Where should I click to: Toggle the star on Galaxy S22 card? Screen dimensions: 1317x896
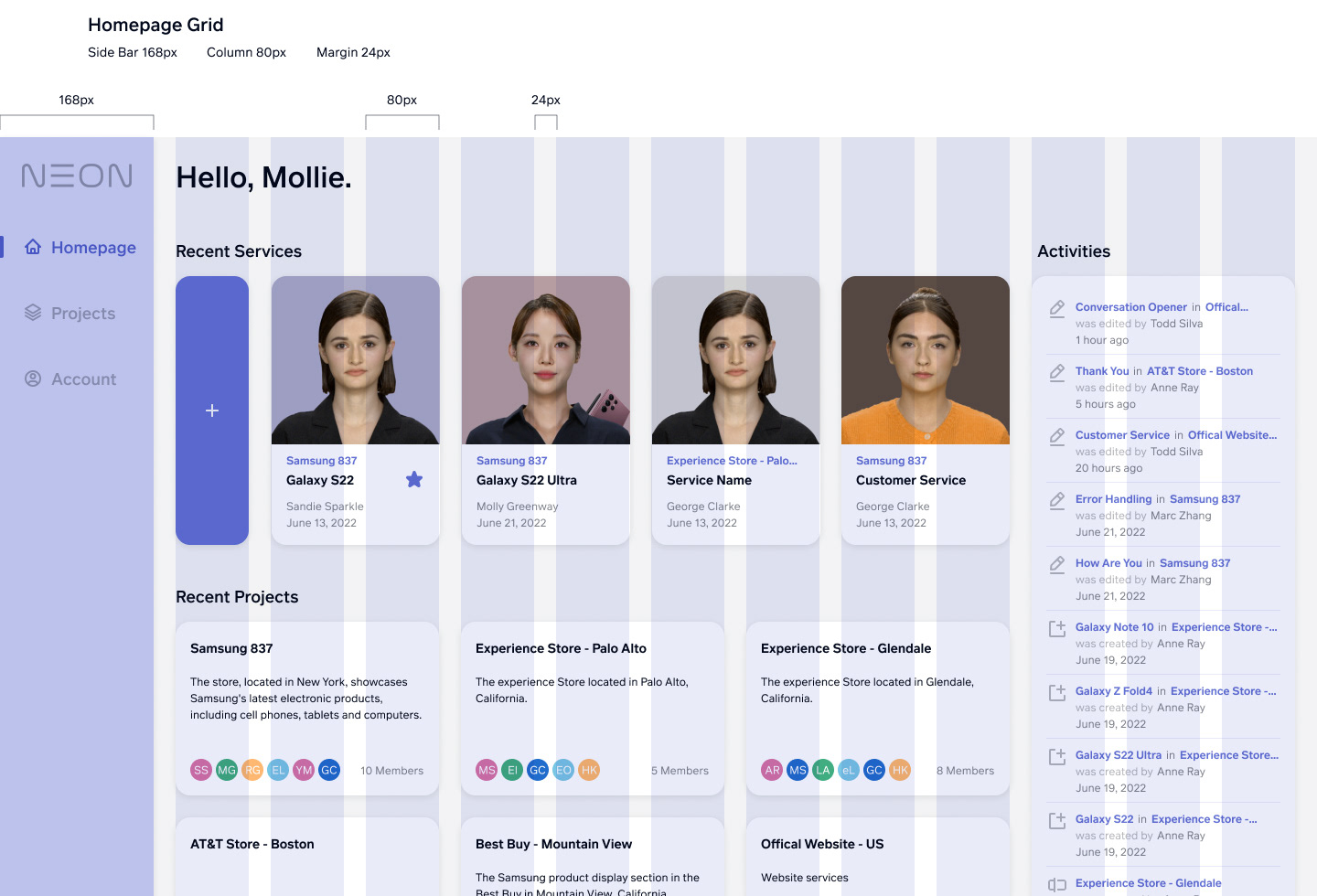414,479
